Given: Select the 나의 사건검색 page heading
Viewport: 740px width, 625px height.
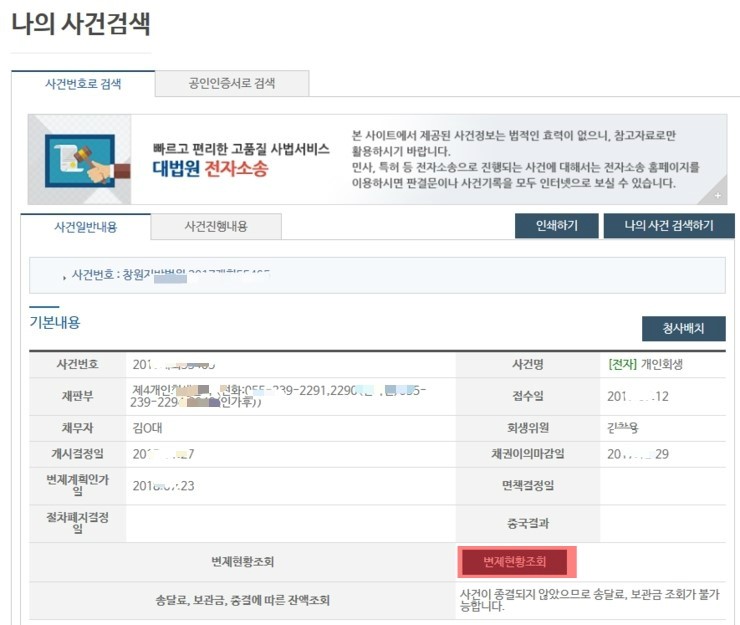Looking at the screenshot, I should [81, 24].
